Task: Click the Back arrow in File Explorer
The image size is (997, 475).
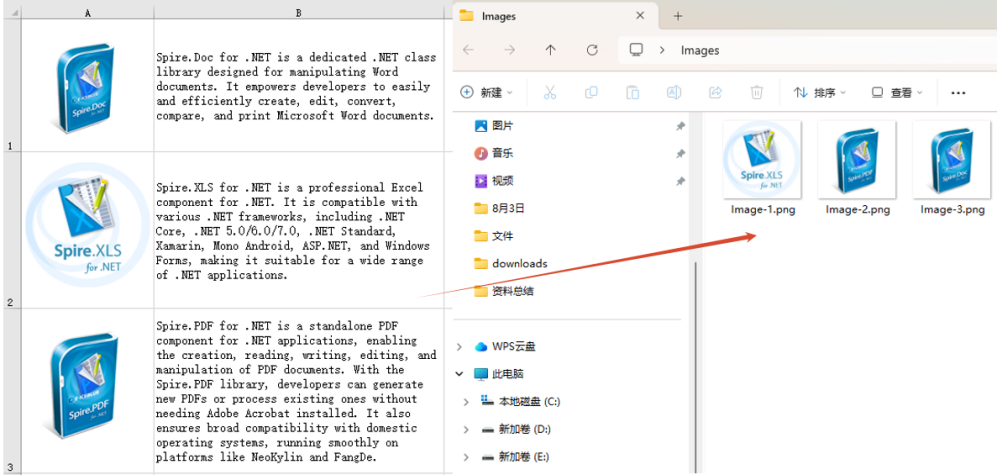Action: (x=469, y=50)
